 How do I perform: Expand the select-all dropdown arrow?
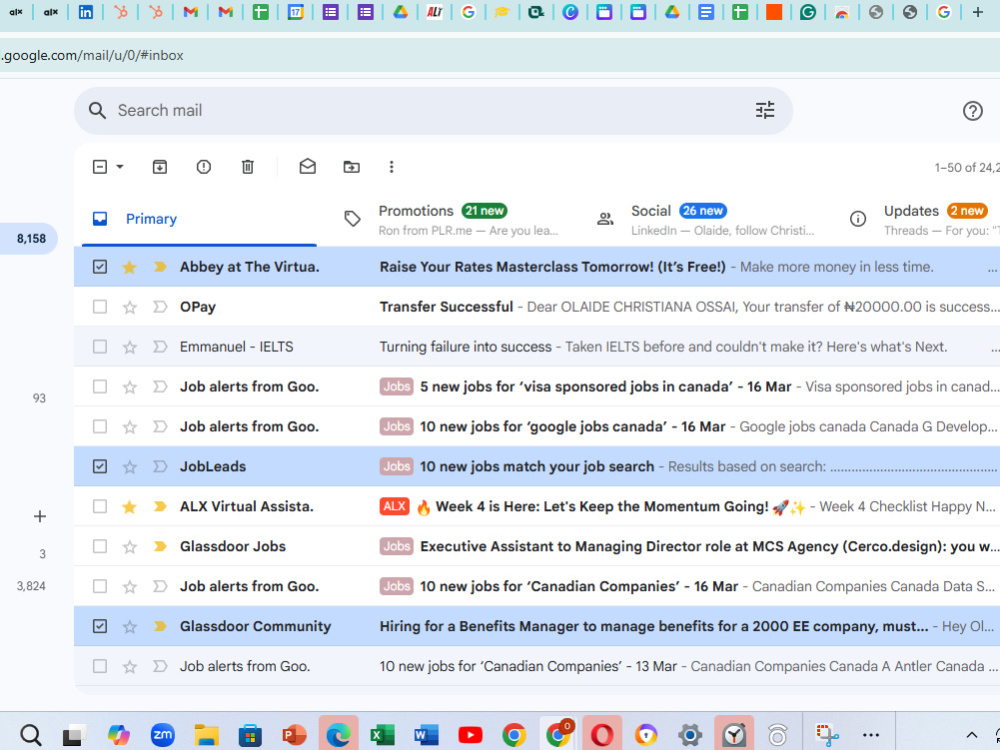click(119, 167)
